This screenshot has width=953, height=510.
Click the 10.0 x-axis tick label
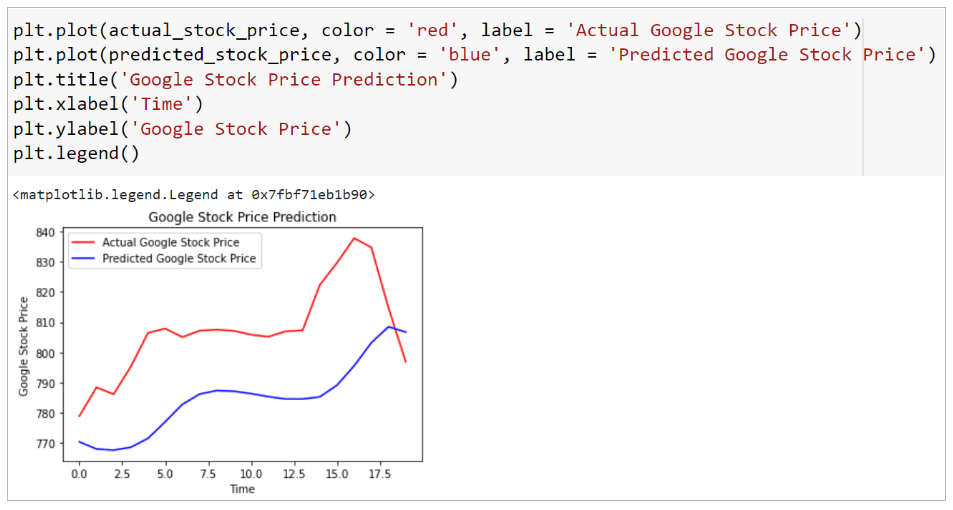(x=251, y=474)
